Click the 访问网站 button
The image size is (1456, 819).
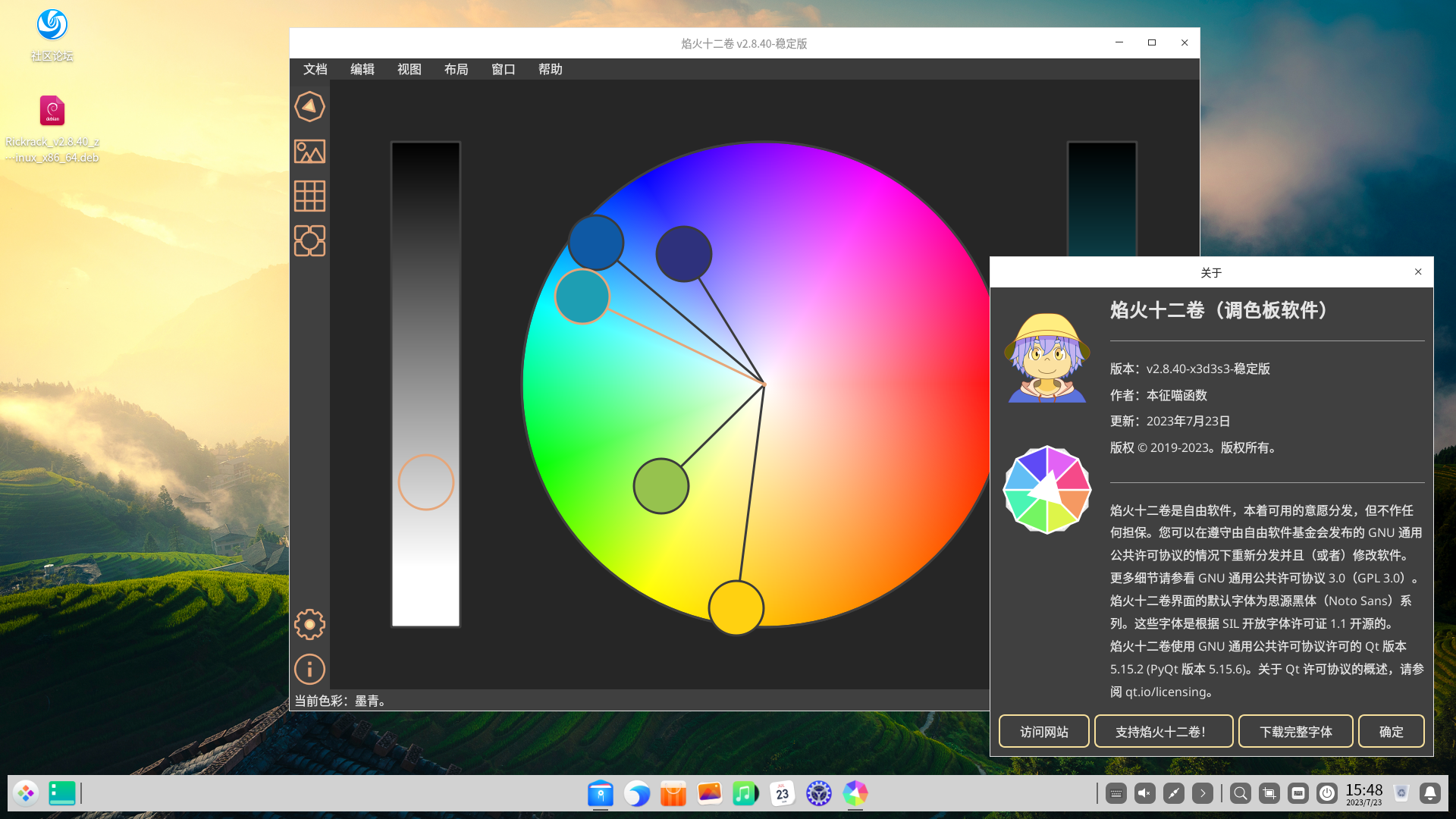[1043, 732]
